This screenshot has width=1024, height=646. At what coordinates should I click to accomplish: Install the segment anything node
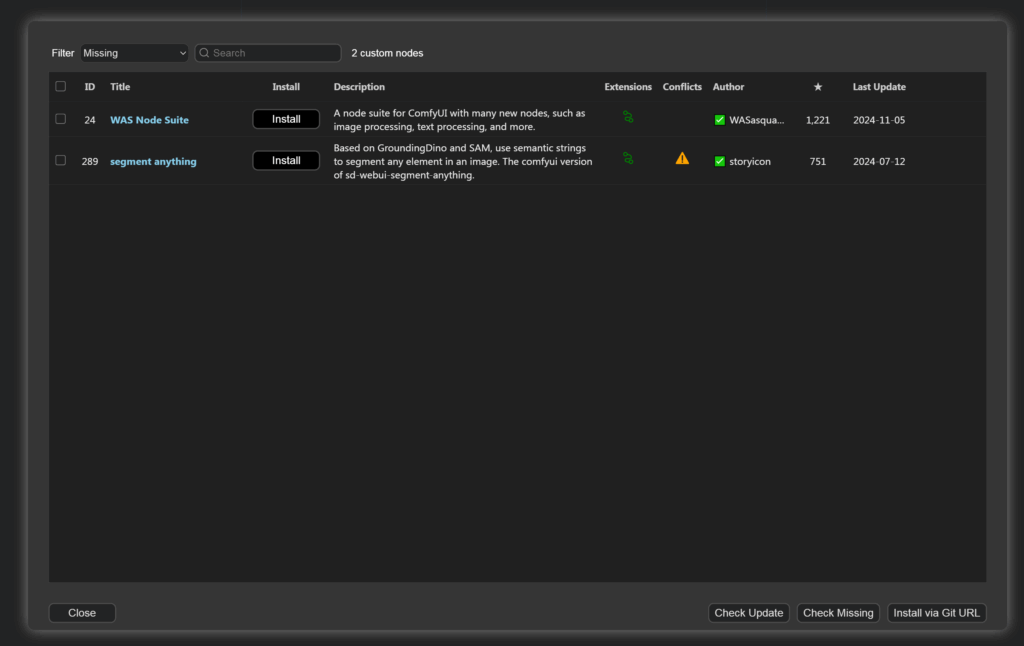pos(286,160)
